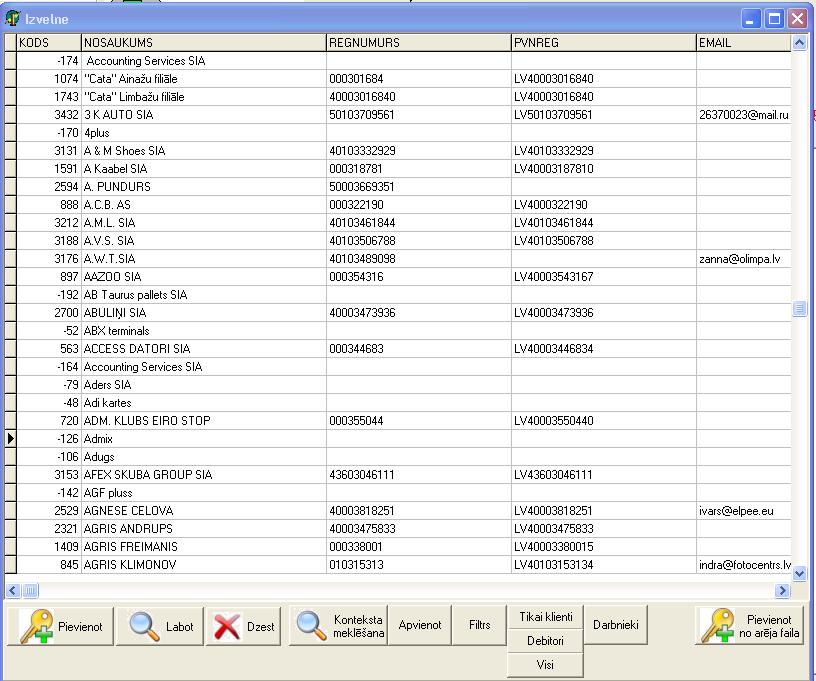Open the Darbnieki button
The image size is (816, 681).
point(616,625)
